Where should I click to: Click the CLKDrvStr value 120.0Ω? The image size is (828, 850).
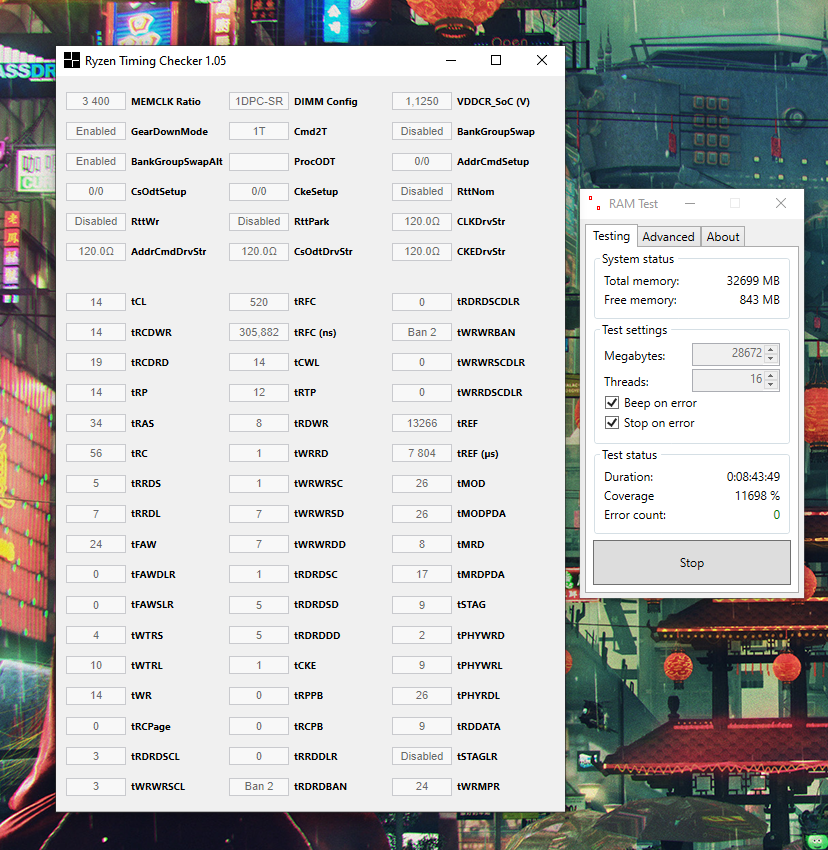422,222
